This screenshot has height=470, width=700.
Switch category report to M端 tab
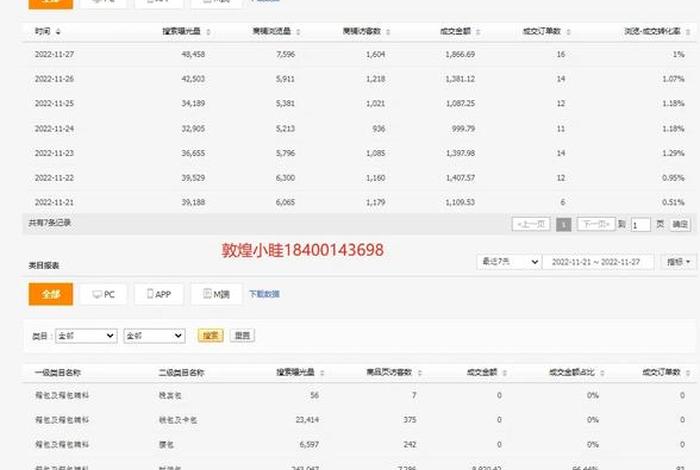pos(217,294)
